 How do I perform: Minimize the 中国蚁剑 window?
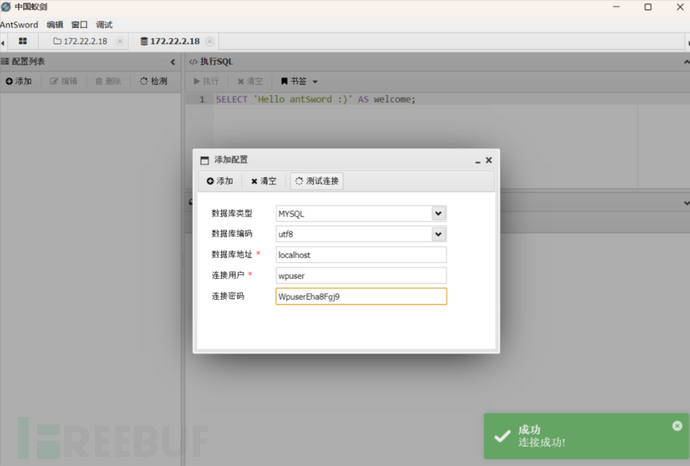[x=616, y=7]
